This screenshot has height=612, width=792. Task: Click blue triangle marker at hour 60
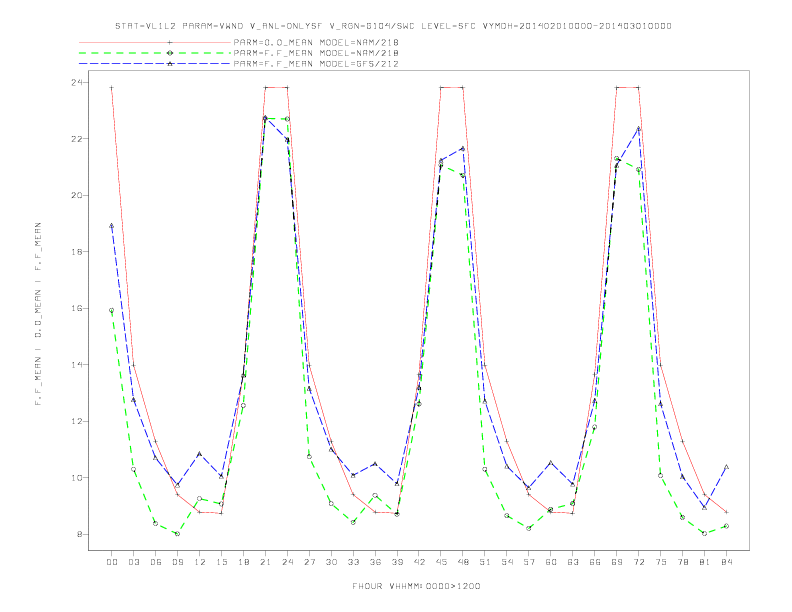(551, 463)
